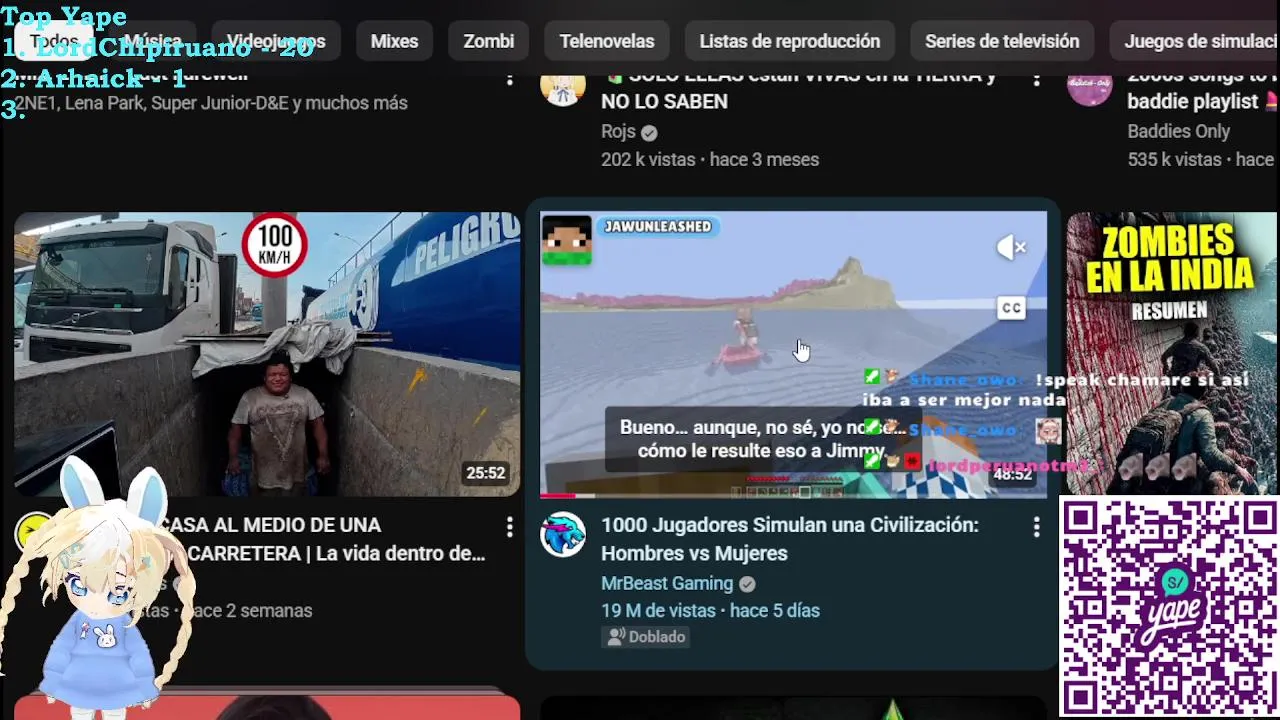Click the 19 M de vistas text
The width and height of the screenshot is (1280, 720).
pos(658,610)
